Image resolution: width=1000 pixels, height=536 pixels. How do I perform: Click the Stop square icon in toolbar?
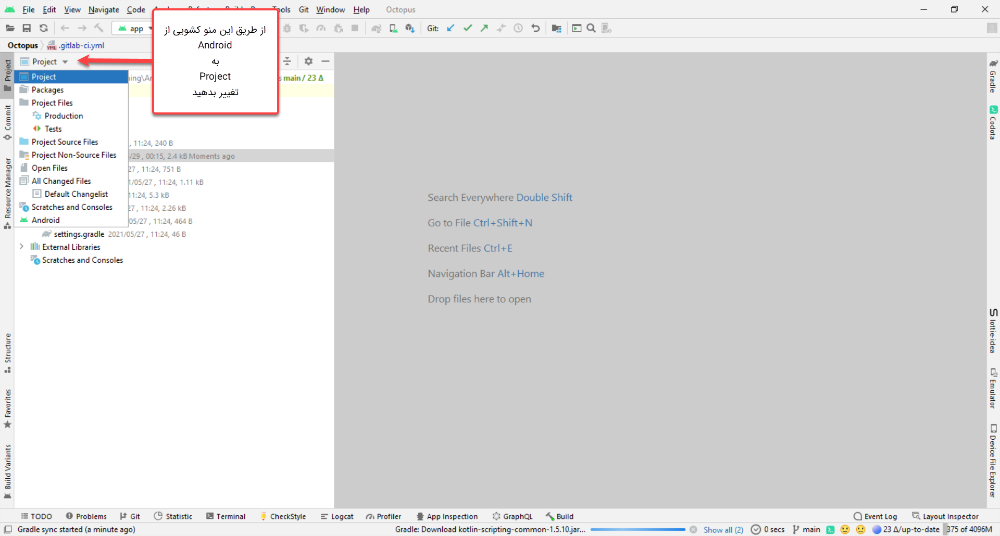point(355,28)
